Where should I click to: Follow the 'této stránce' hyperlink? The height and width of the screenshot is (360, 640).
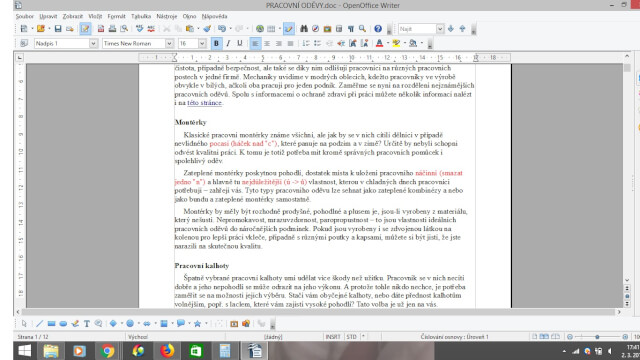[204, 103]
